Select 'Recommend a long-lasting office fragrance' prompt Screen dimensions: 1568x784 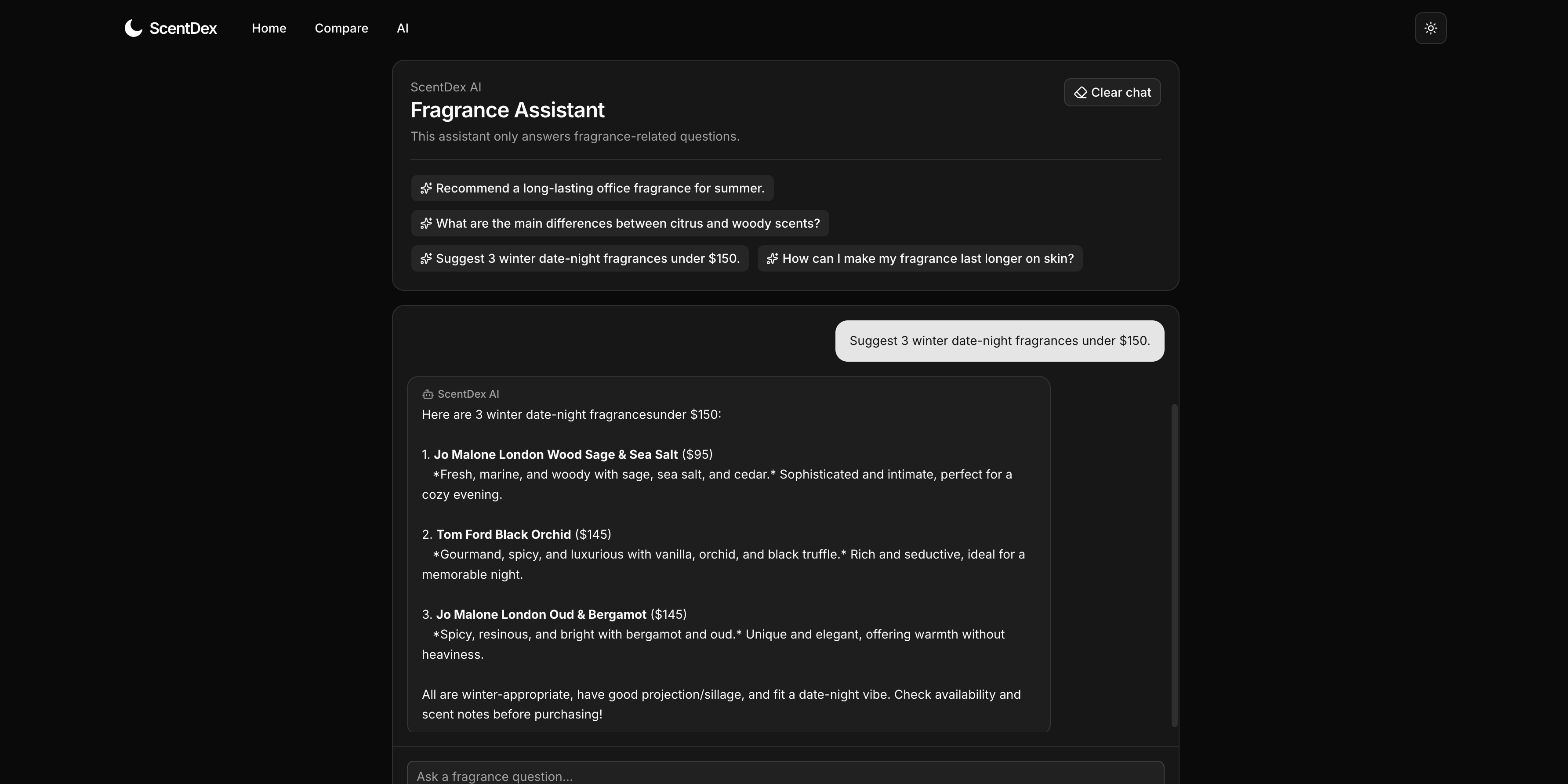tap(599, 189)
